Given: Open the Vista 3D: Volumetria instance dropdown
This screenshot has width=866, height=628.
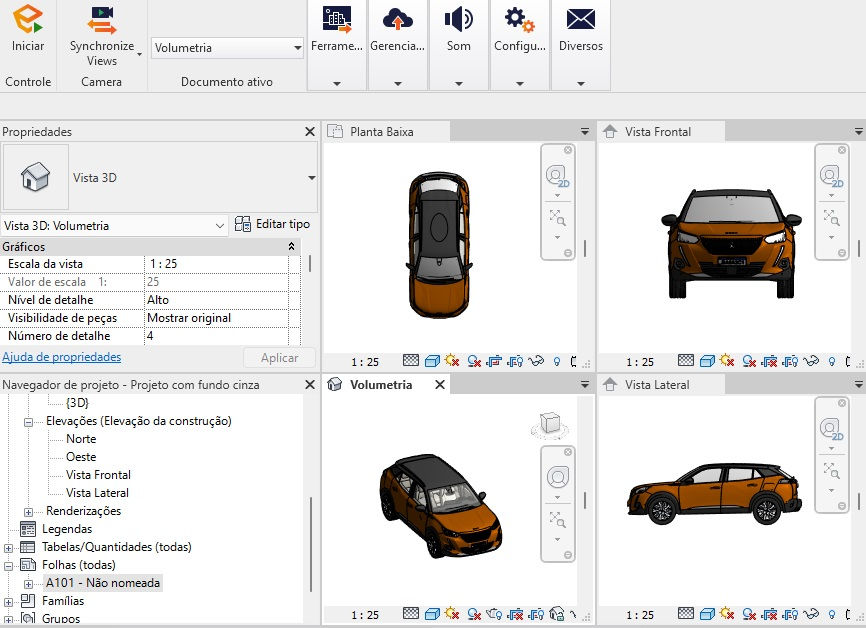Looking at the screenshot, I should [114, 225].
